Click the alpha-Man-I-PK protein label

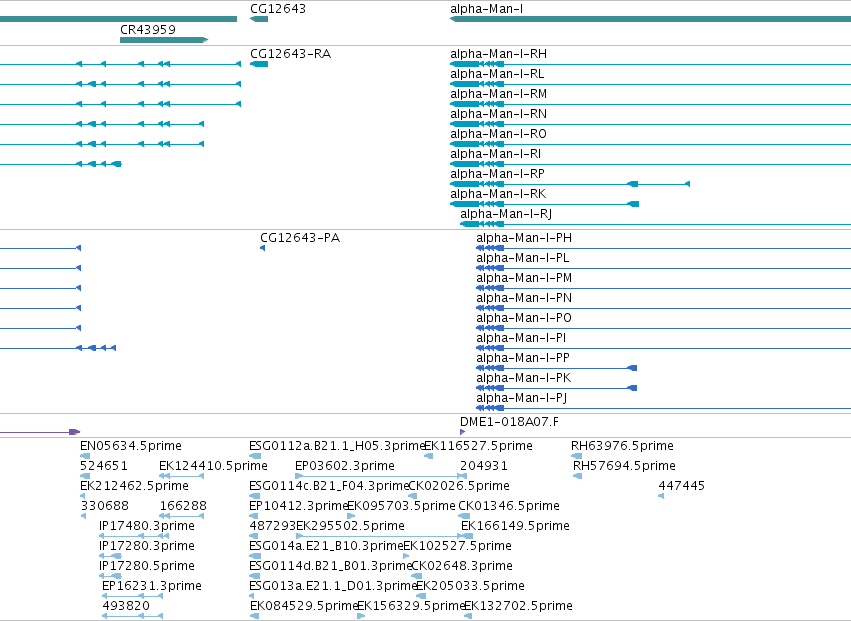coord(524,378)
